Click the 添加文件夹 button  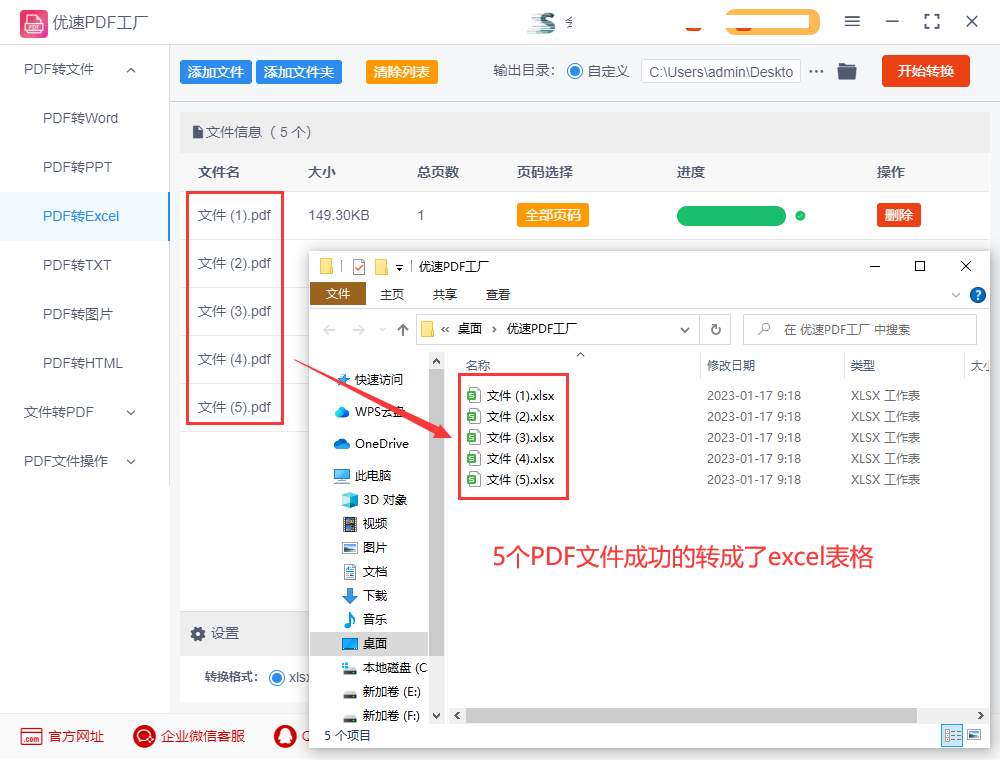[x=298, y=72]
